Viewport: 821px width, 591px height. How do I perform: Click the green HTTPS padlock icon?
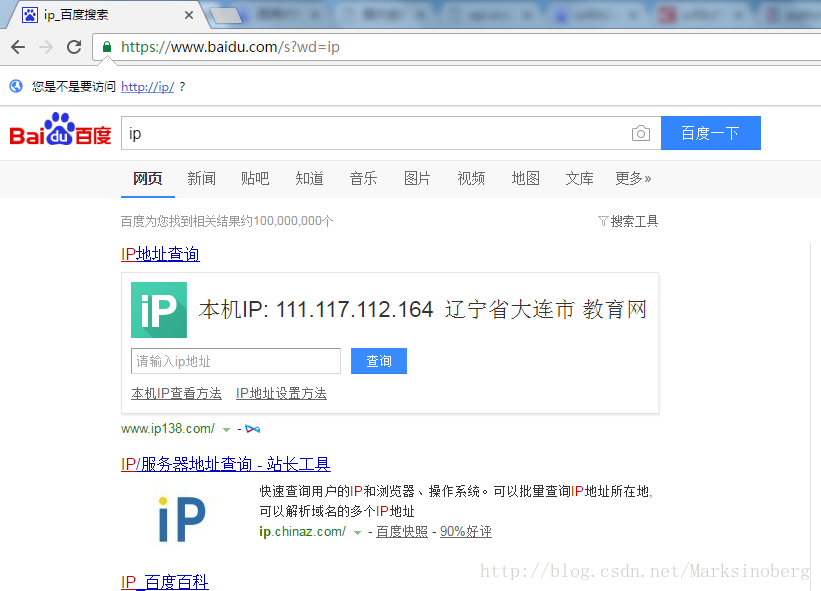107,47
